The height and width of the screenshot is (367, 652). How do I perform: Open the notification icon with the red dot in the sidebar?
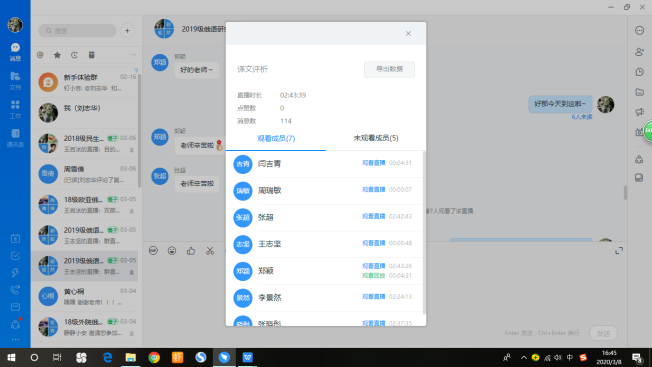tap(15, 324)
